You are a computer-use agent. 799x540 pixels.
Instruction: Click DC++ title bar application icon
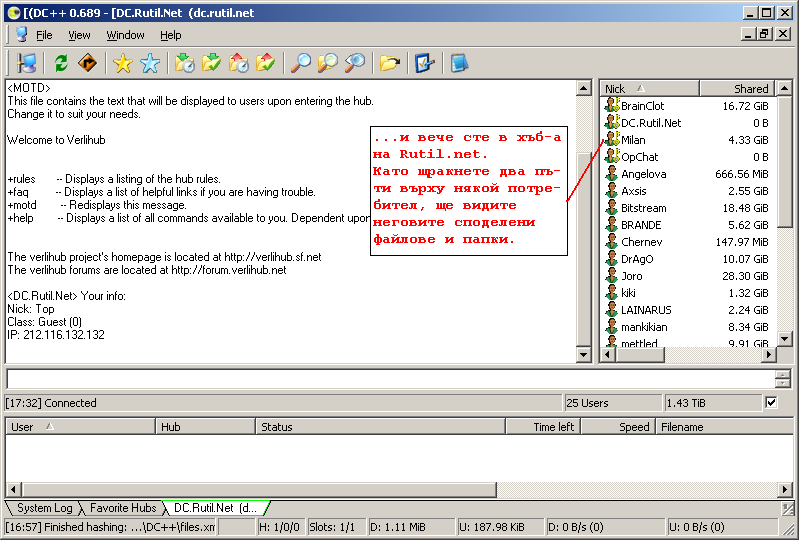[14, 13]
